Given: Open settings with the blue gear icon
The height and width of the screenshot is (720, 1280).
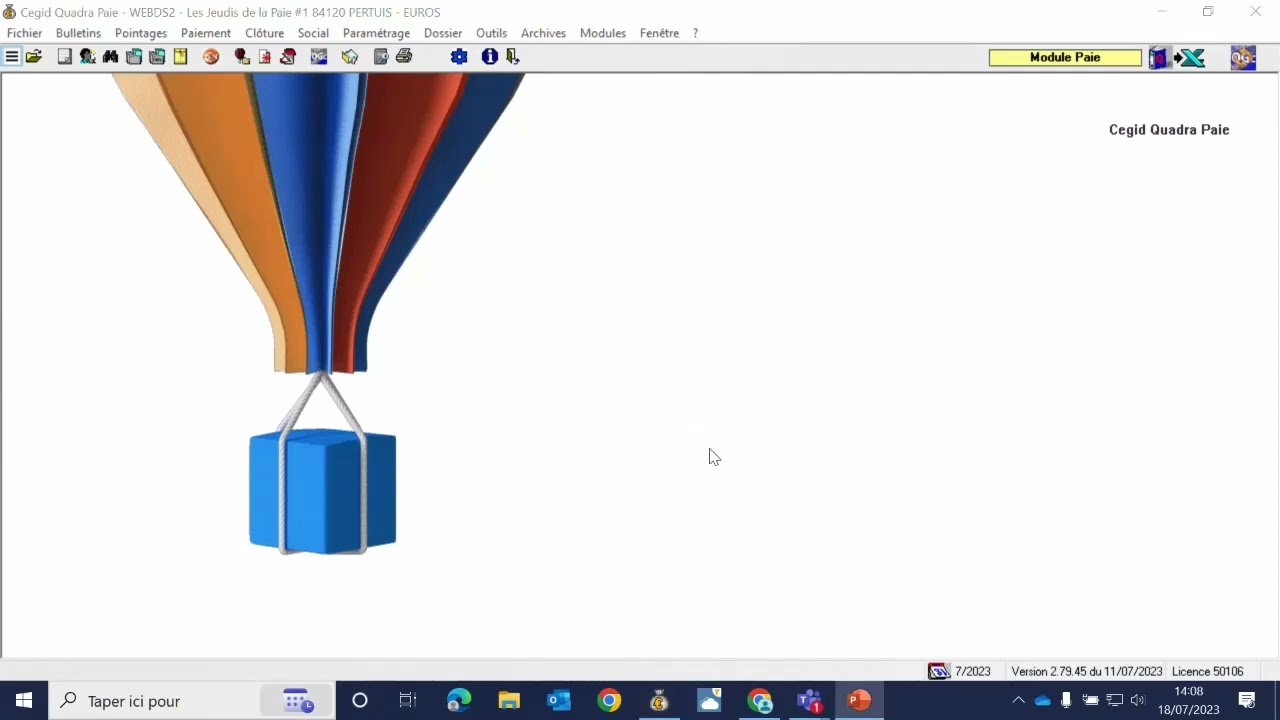Looking at the screenshot, I should [459, 57].
